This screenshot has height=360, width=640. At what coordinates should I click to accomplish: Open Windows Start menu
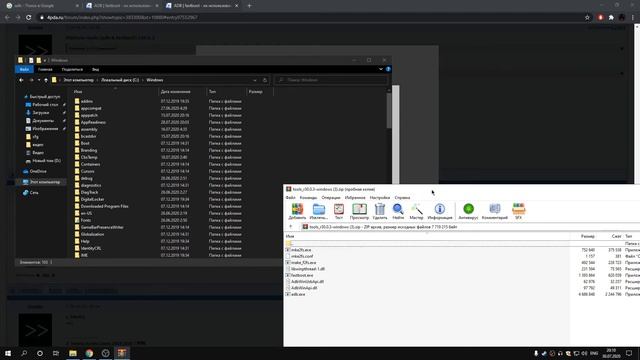[x=8, y=353]
